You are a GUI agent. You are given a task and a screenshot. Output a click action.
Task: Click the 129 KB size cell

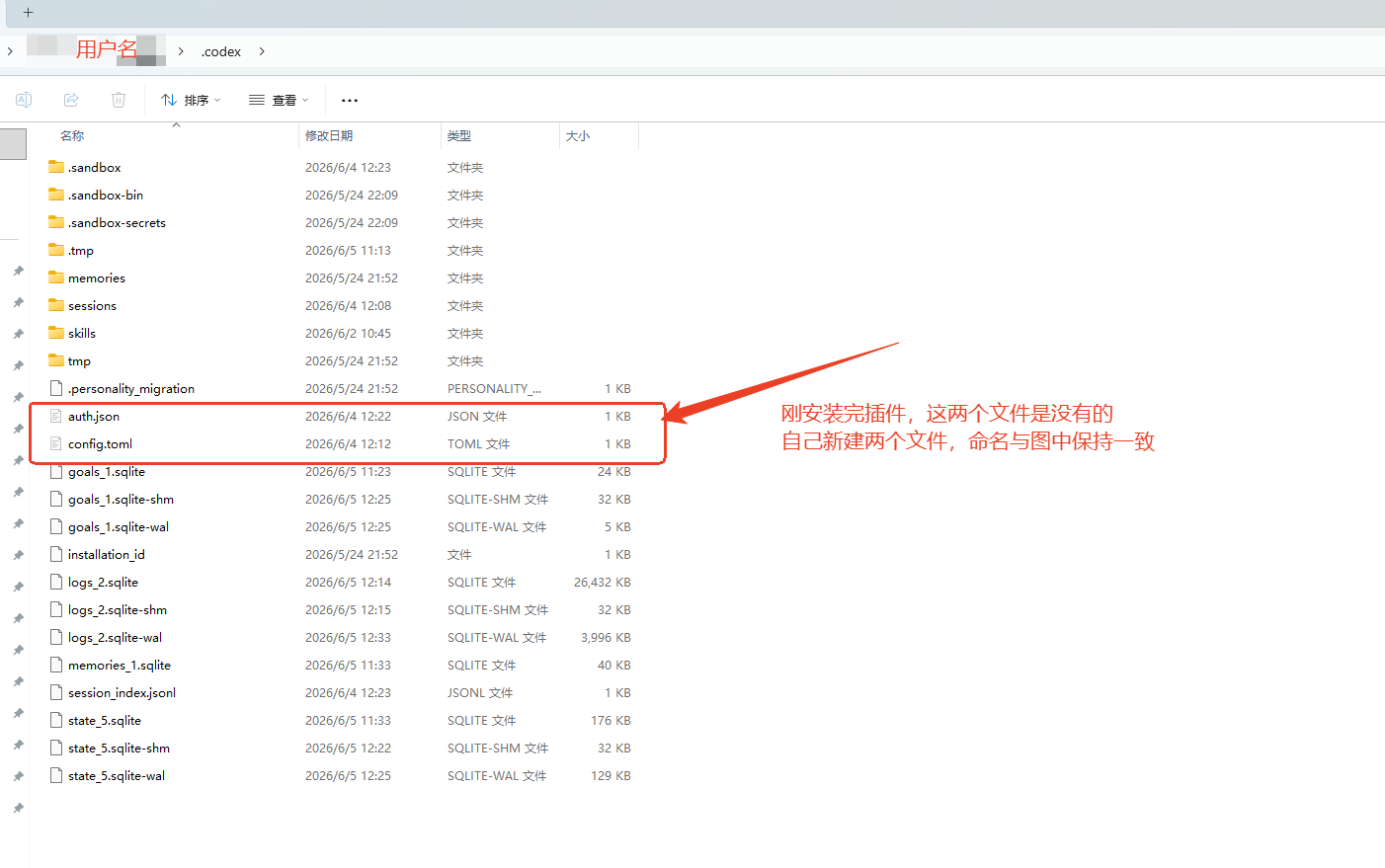coord(611,776)
